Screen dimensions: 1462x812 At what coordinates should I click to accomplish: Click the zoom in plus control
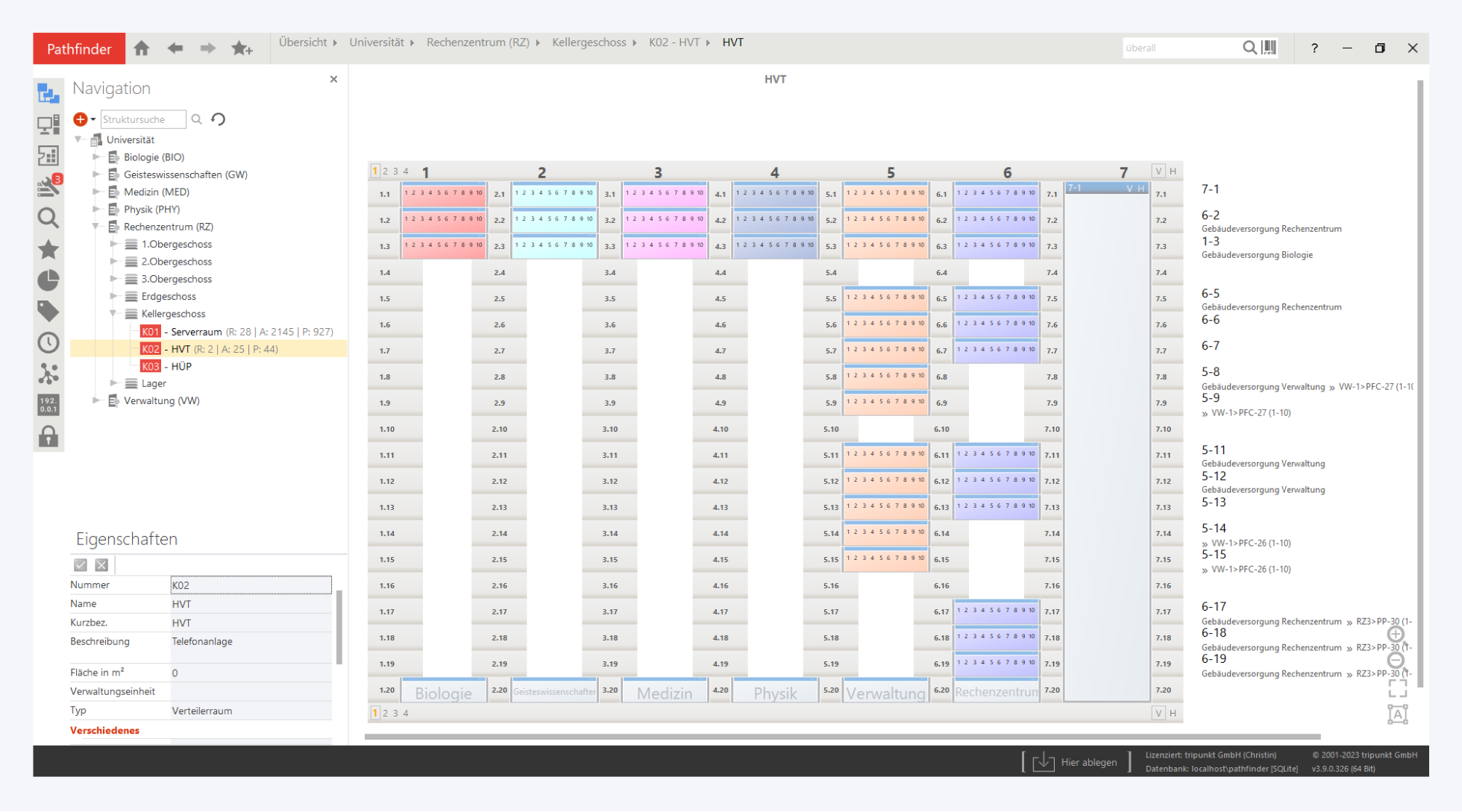[x=1396, y=635]
